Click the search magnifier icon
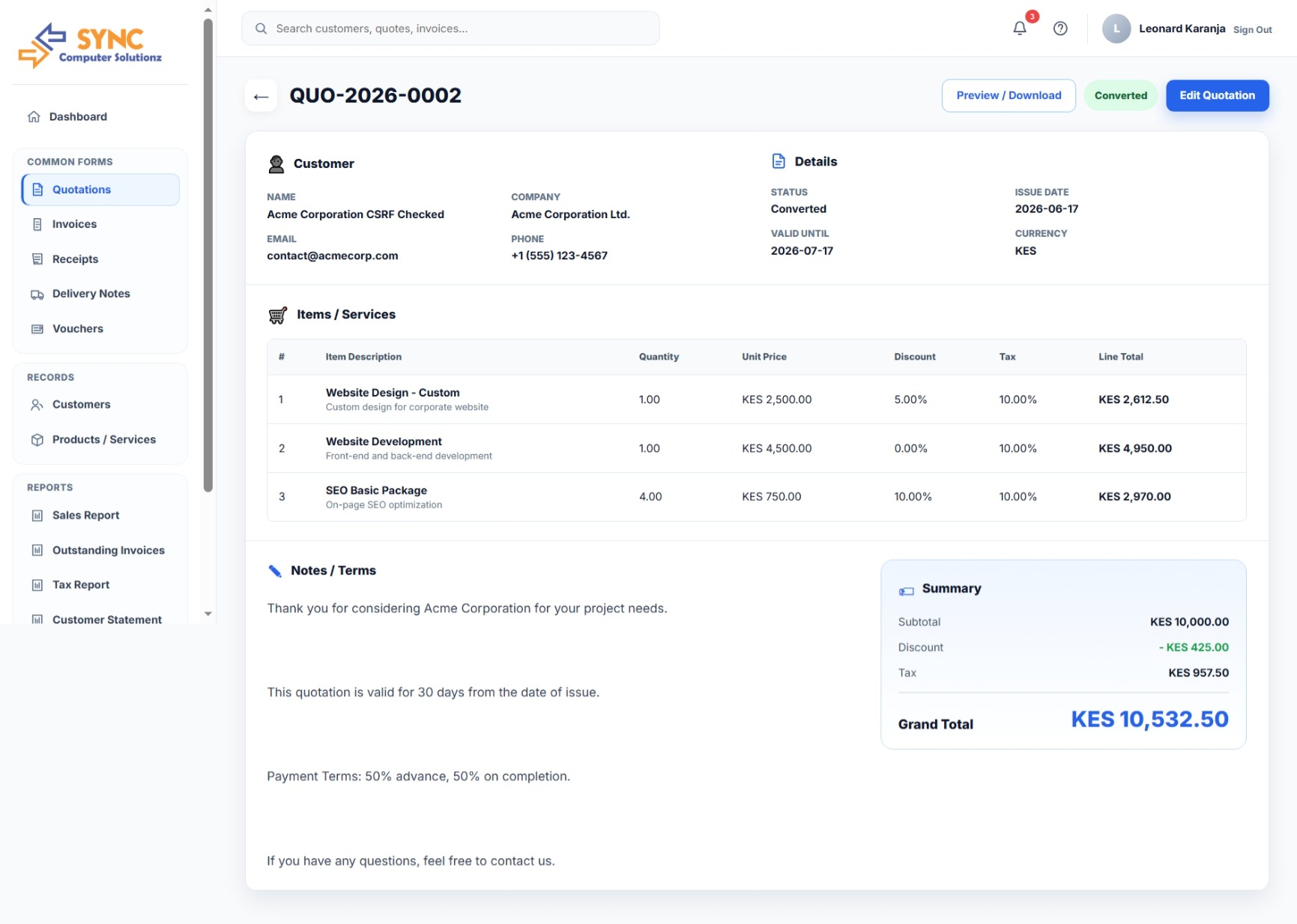This screenshot has height=924, width=1297. coord(261,28)
